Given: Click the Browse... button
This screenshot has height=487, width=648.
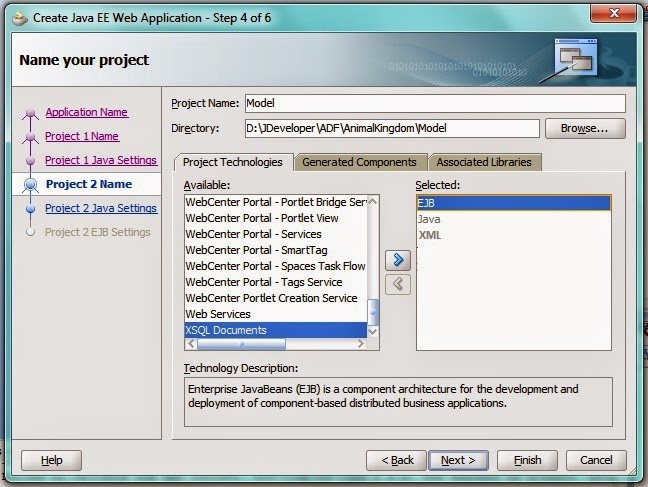Looking at the screenshot, I should [x=585, y=129].
